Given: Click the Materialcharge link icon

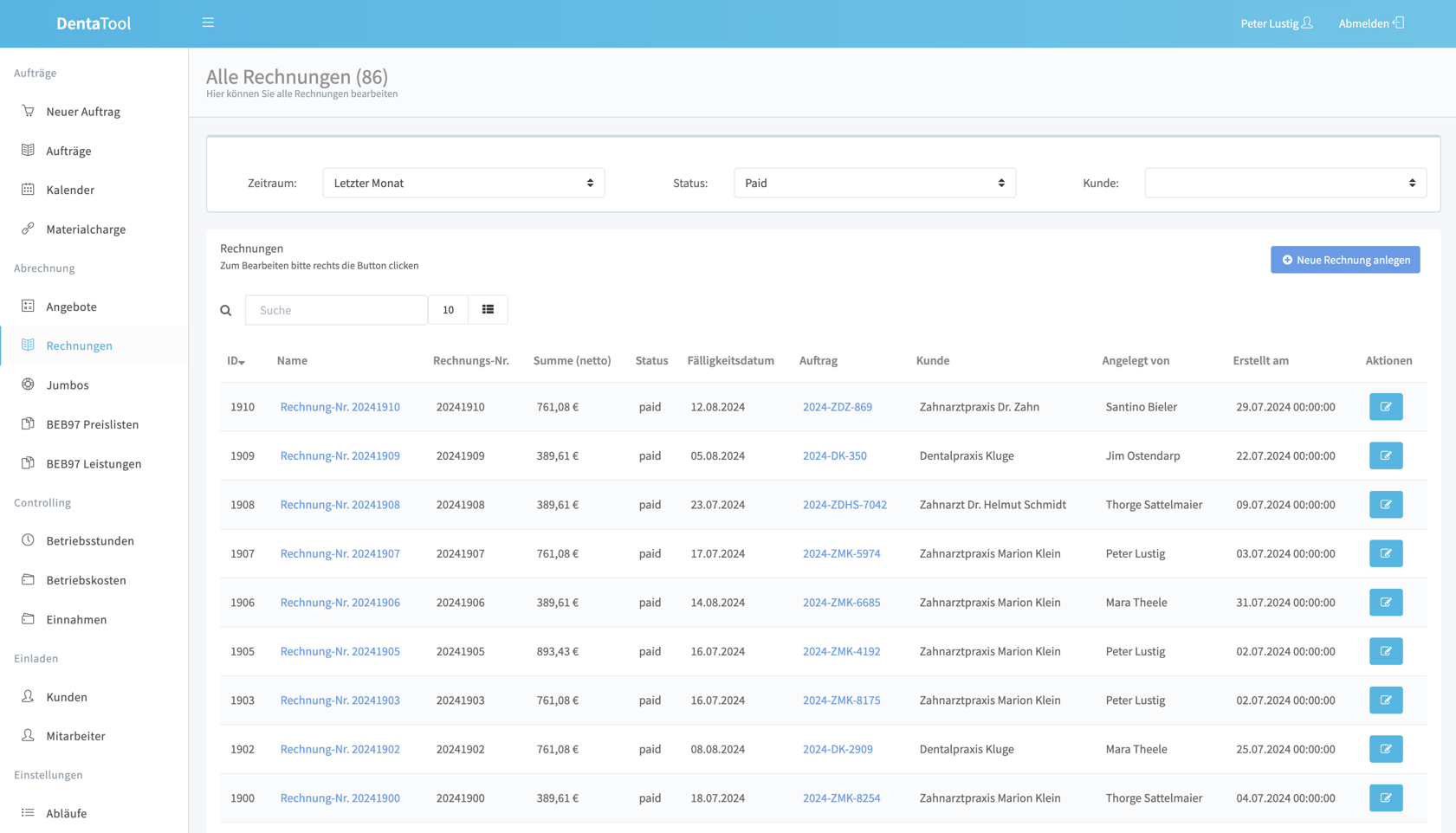Looking at the screenshot, I should tap(28, 229).
